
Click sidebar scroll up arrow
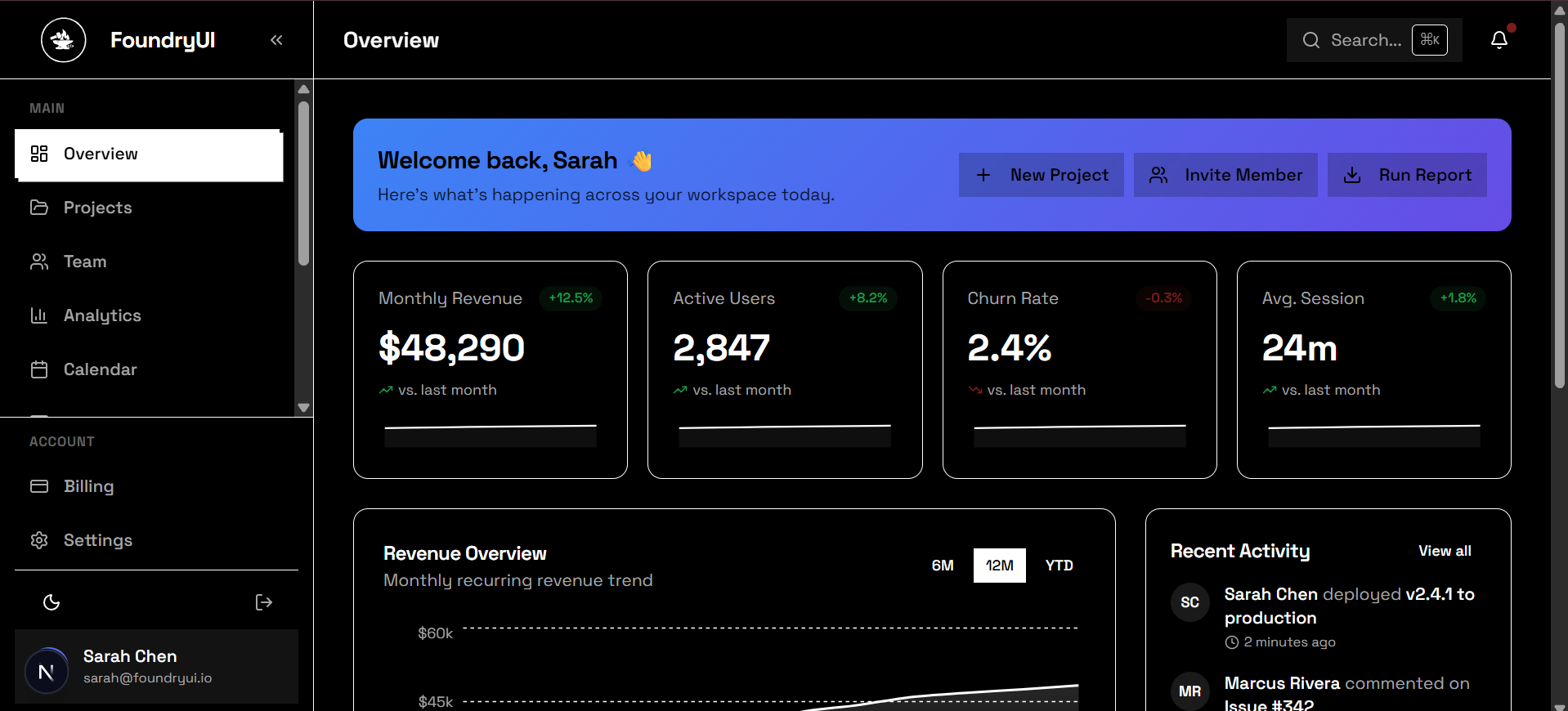pyautogui.click(x=304, y=89)
